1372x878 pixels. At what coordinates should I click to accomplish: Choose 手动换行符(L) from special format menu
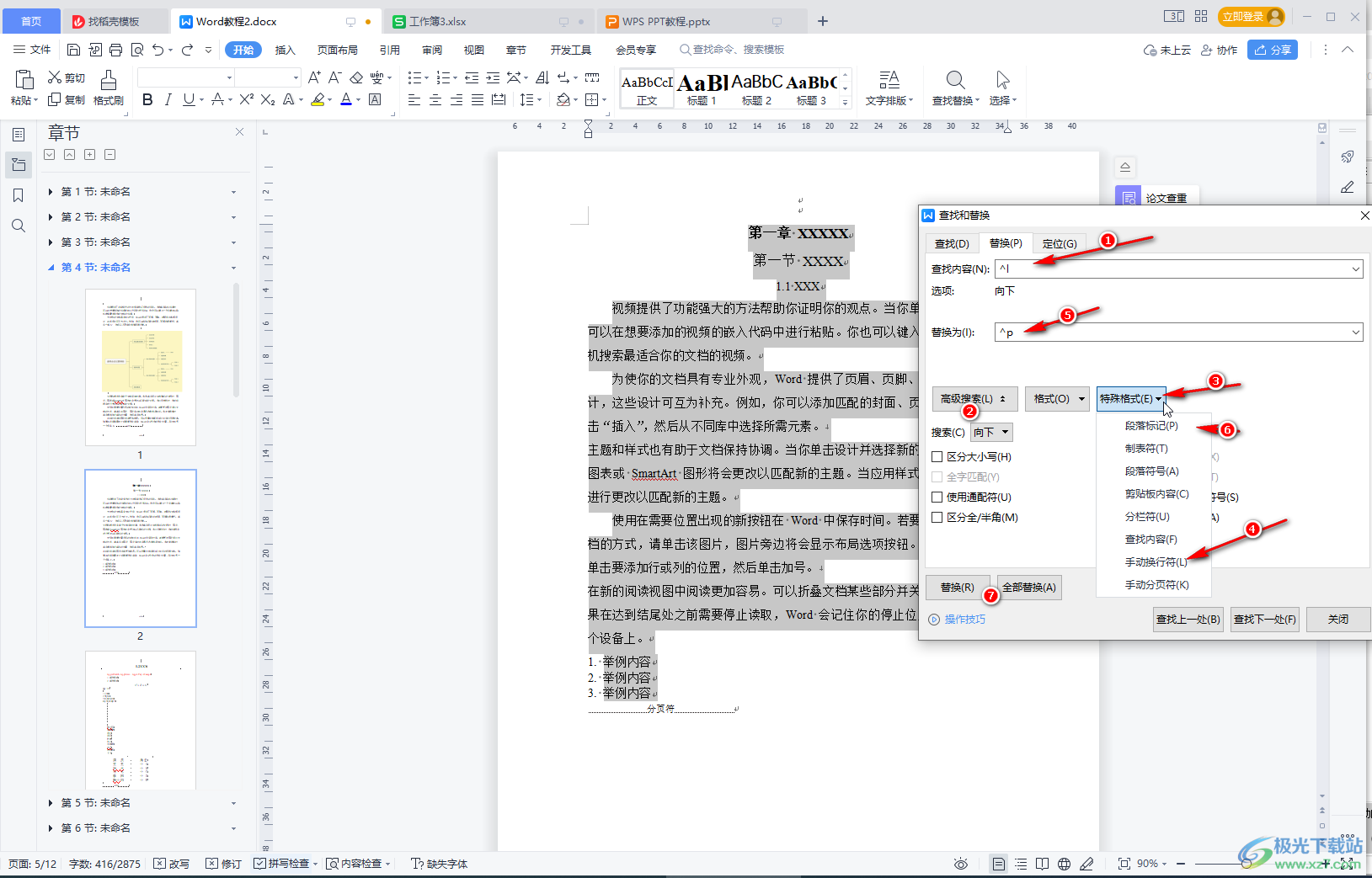(x=1156, y=561)
